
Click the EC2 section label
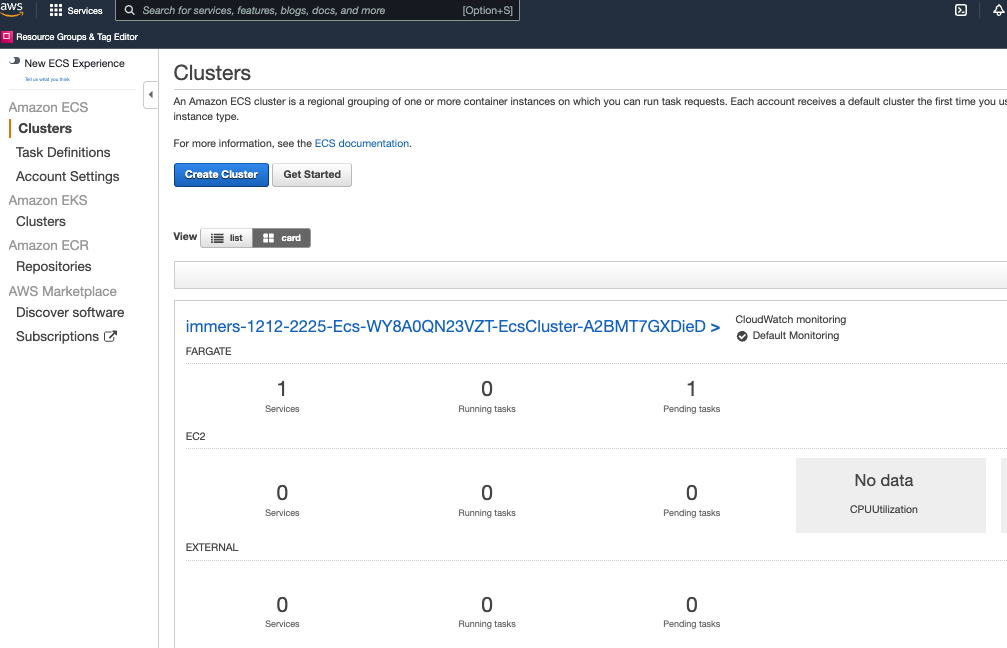[x=196, y=437]
